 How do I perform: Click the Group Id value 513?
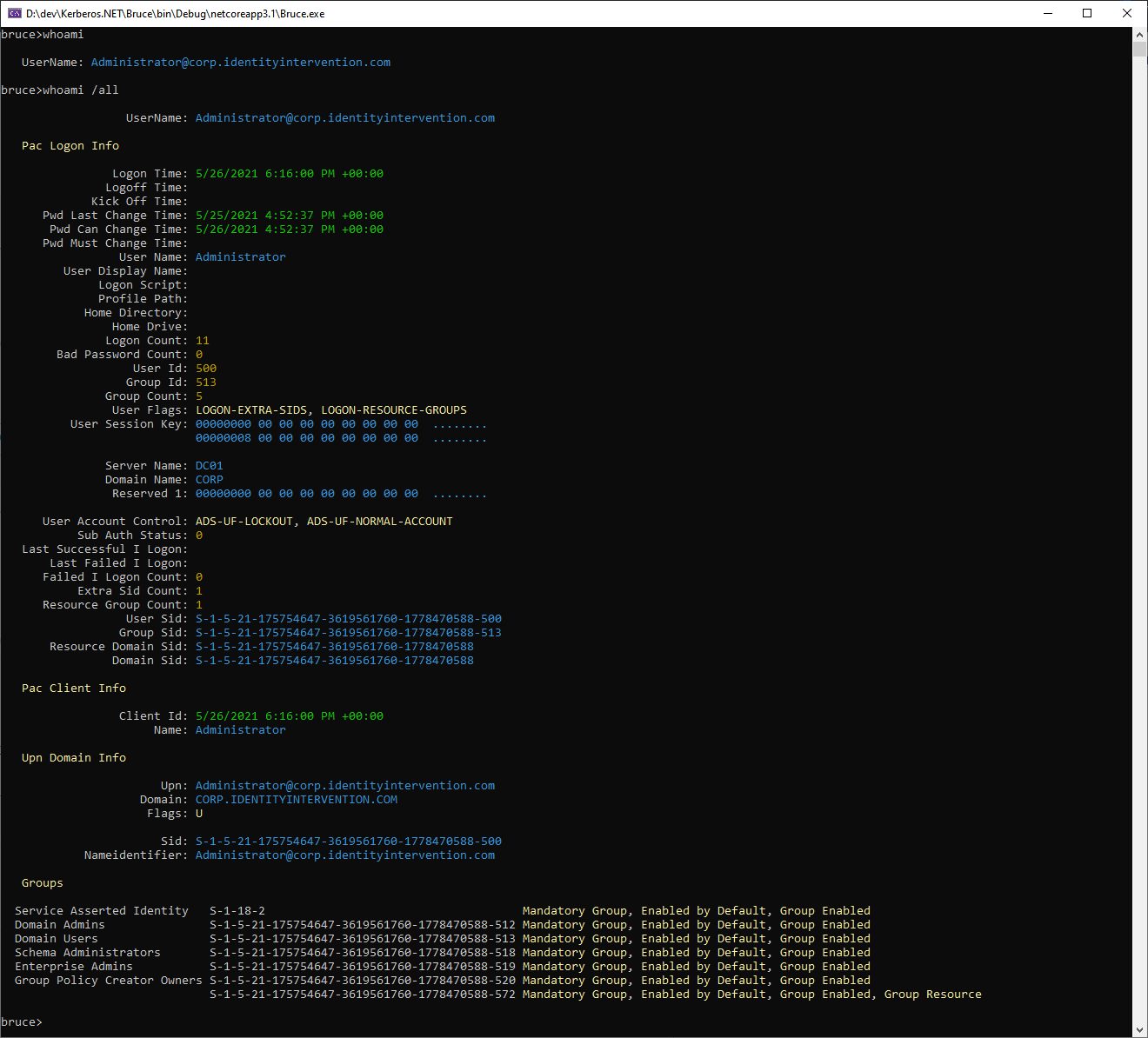click(206, 383)
